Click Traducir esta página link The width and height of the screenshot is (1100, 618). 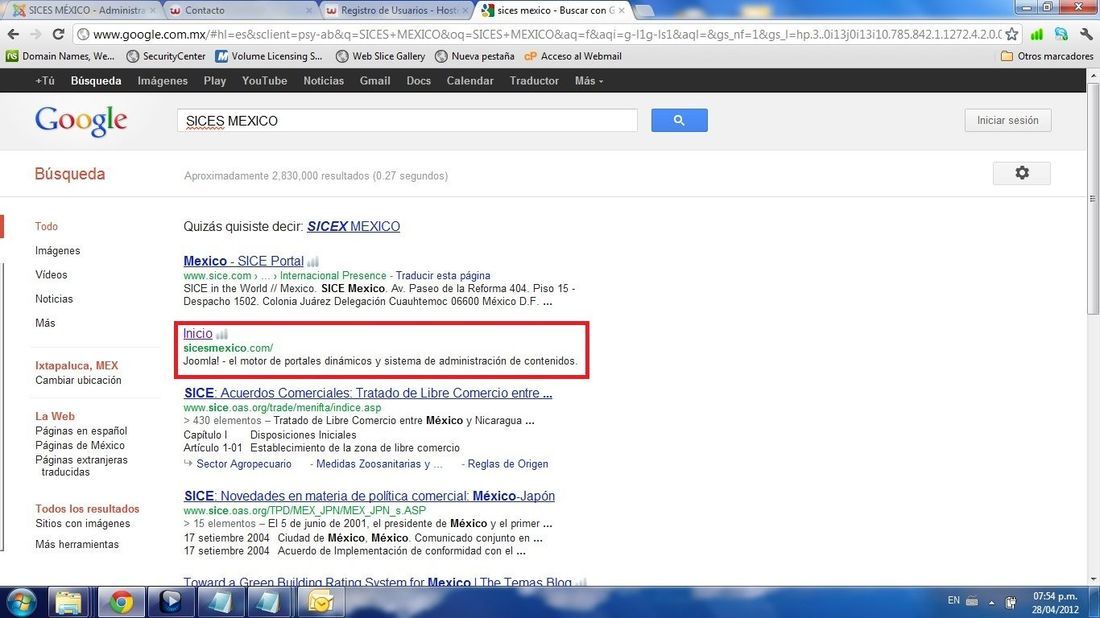point(443,276)
